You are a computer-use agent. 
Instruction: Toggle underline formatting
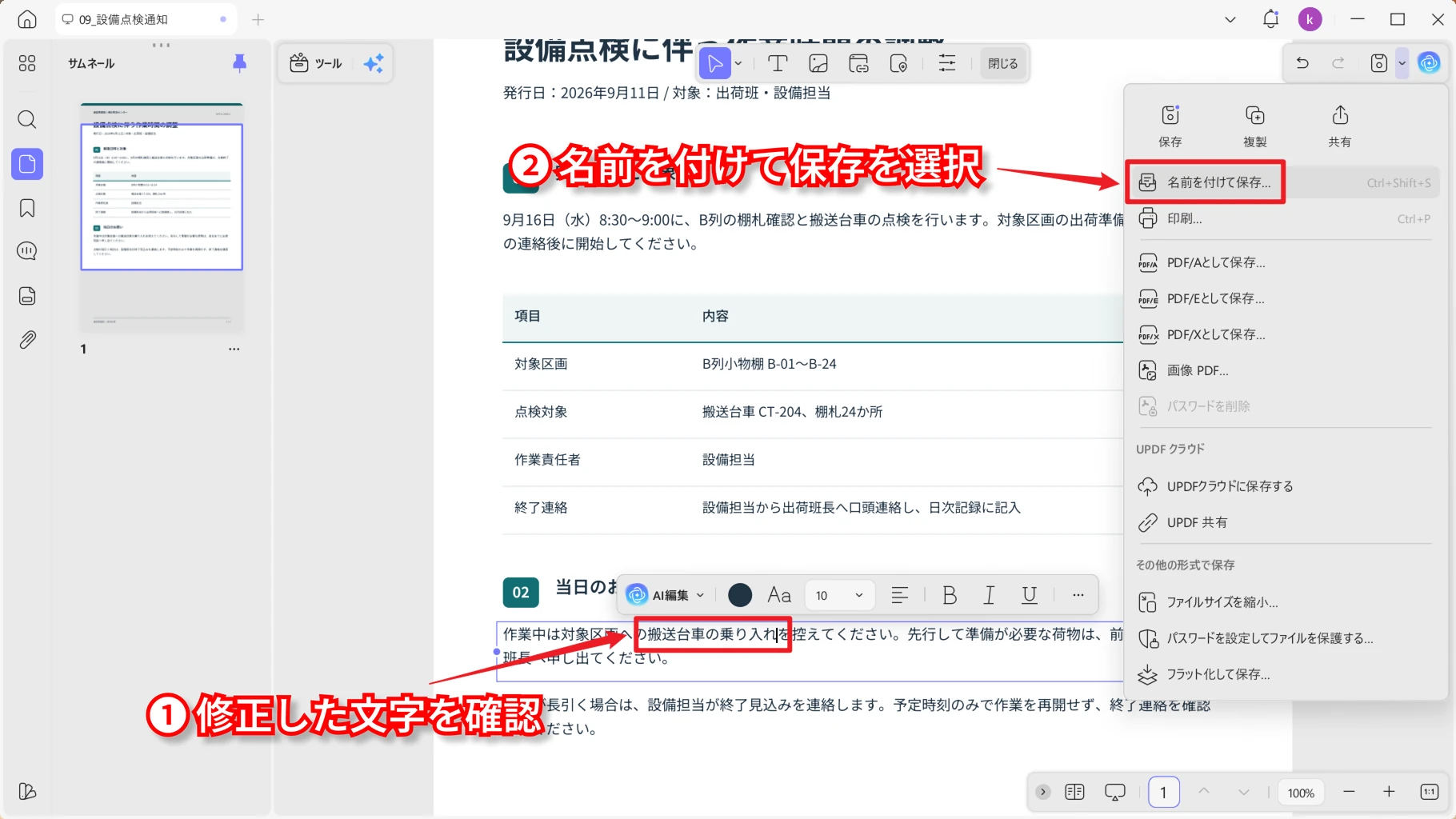(1030, 595)
